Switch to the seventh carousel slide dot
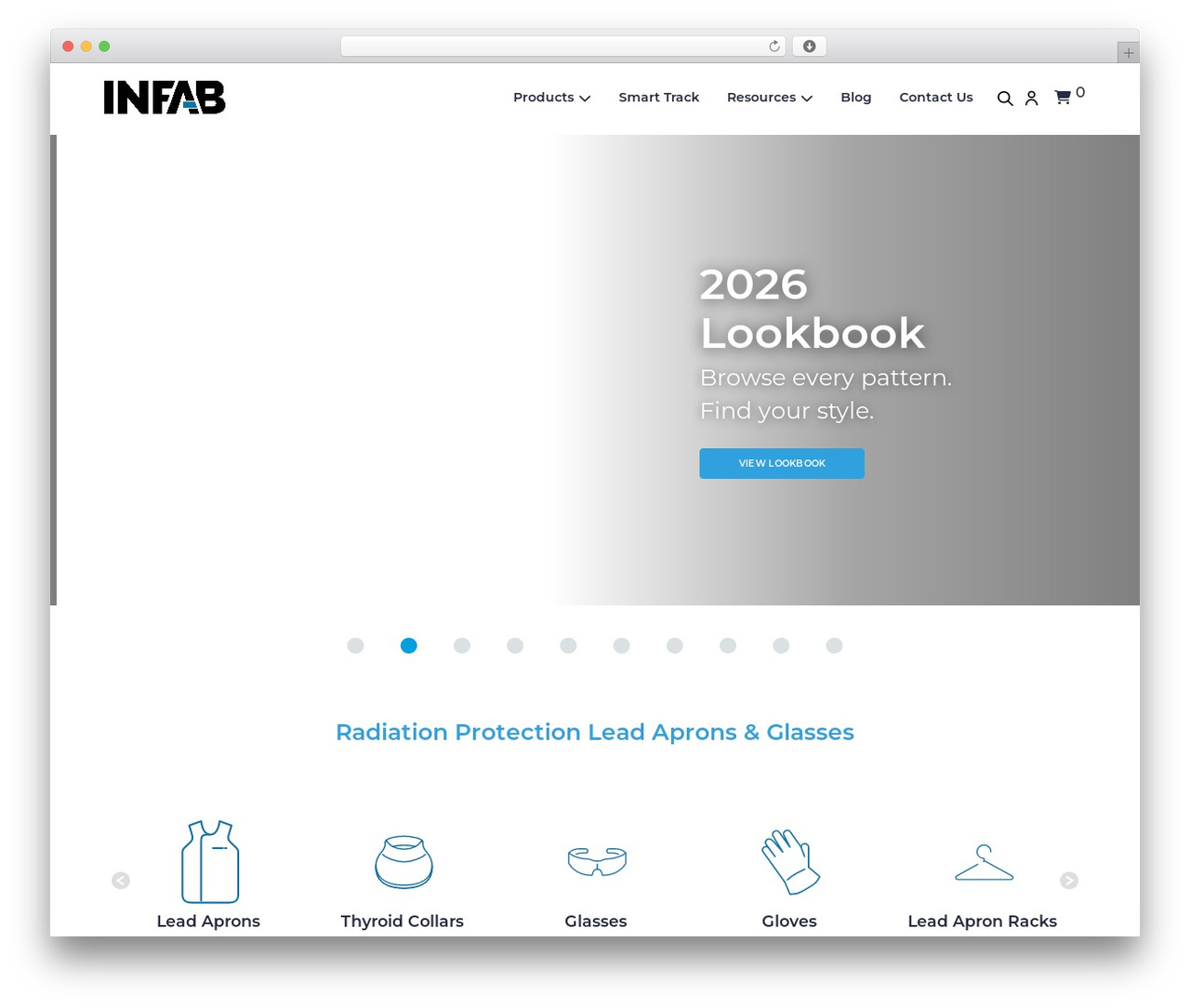 [x=675, y=645]
